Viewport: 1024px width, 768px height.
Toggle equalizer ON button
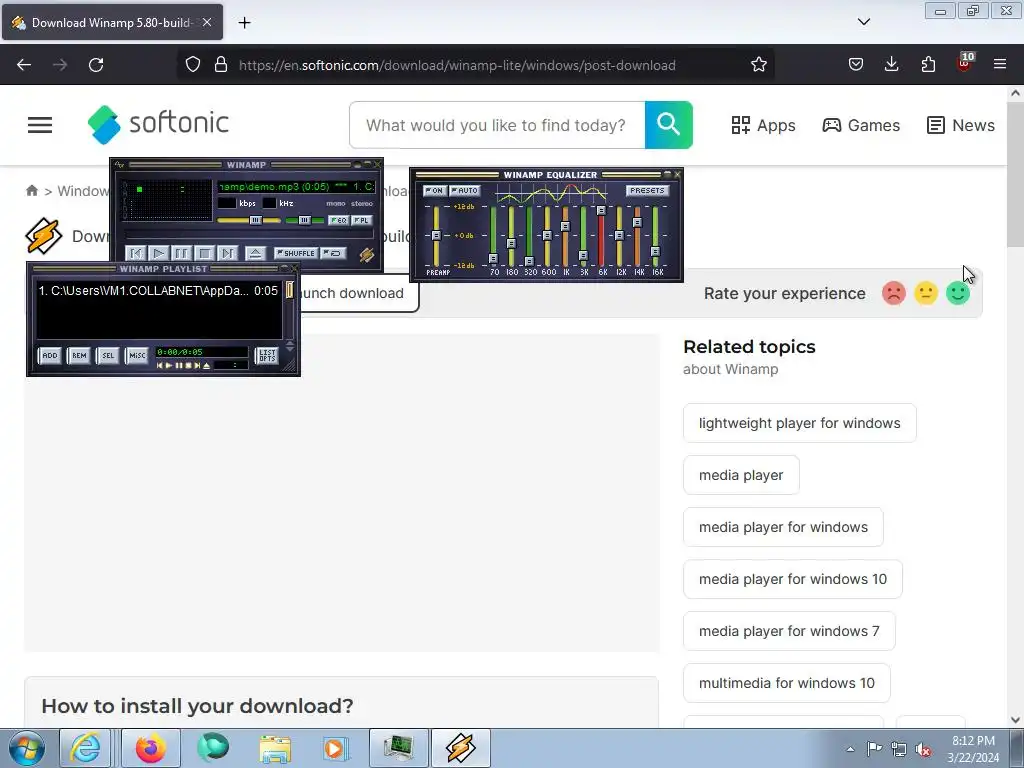[434, 191]
